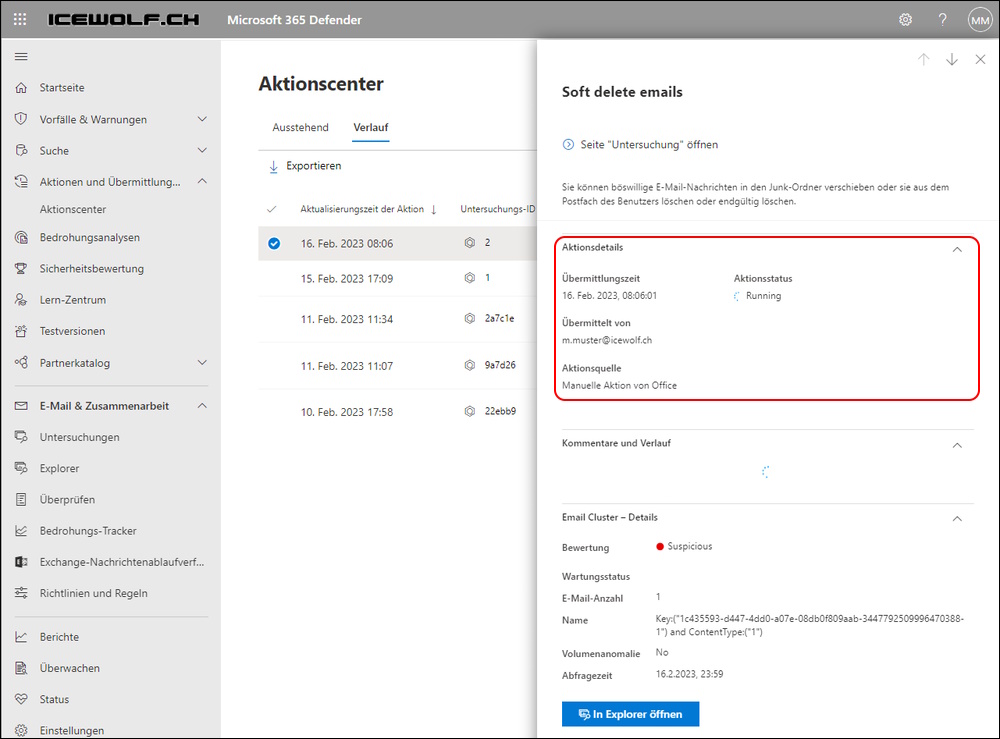Click the Bedrohungsanalysen icon
Viewport: 1000px width, 739px height.
pos(21,237)
